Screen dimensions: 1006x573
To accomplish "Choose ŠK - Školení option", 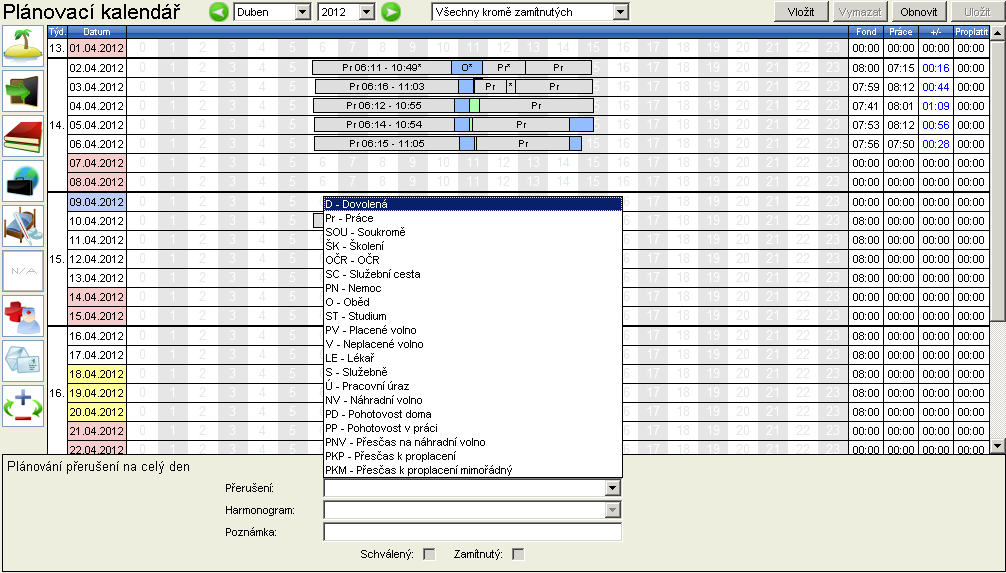I will tap(473, 246).
